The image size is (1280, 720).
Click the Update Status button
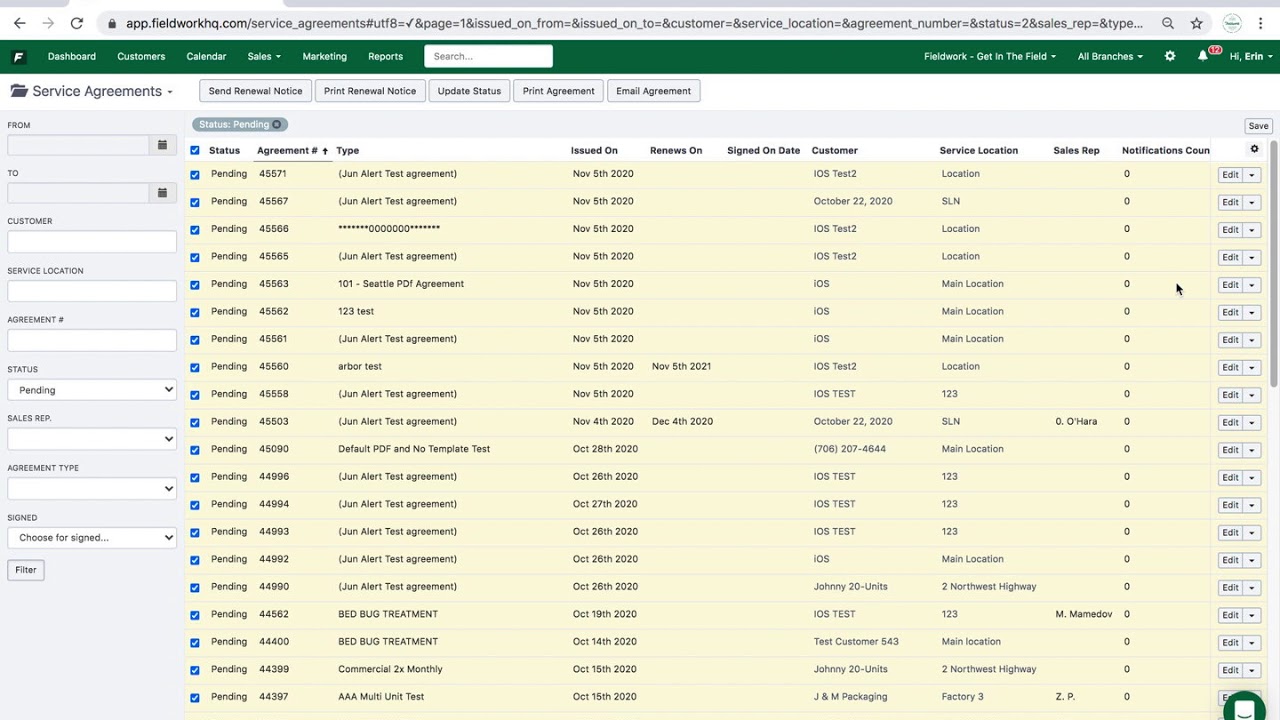[469, 91]
